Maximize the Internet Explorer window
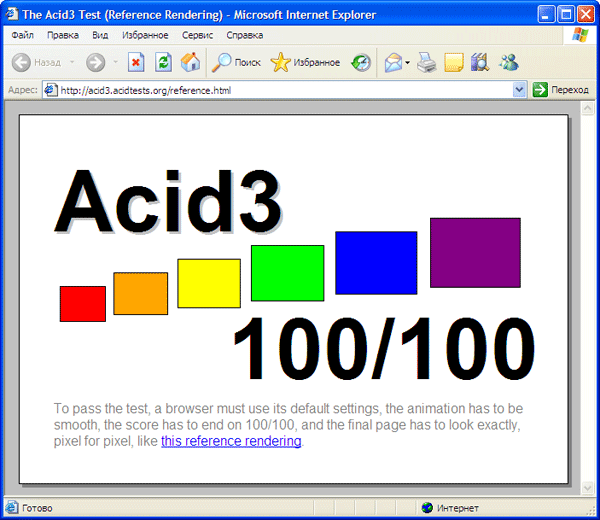Viewport: 600px width, 520px height. pos(566,15)
